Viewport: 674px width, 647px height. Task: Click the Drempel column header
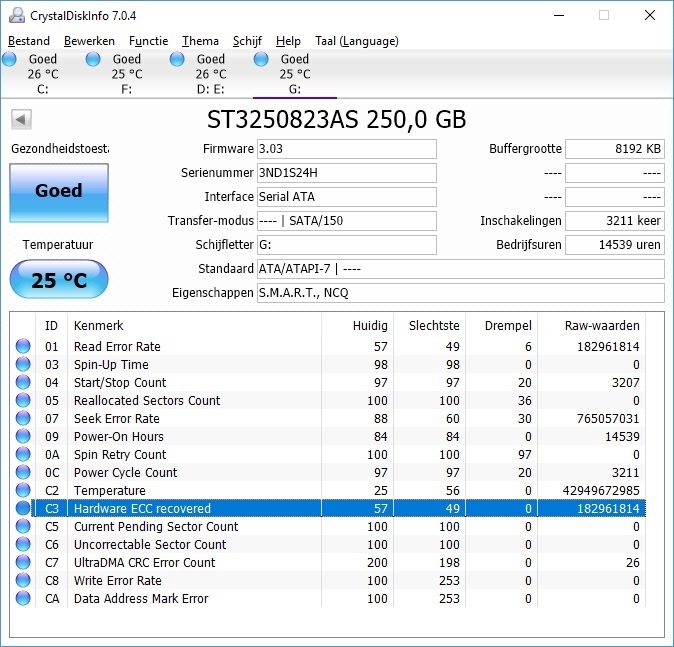[508, 325]
